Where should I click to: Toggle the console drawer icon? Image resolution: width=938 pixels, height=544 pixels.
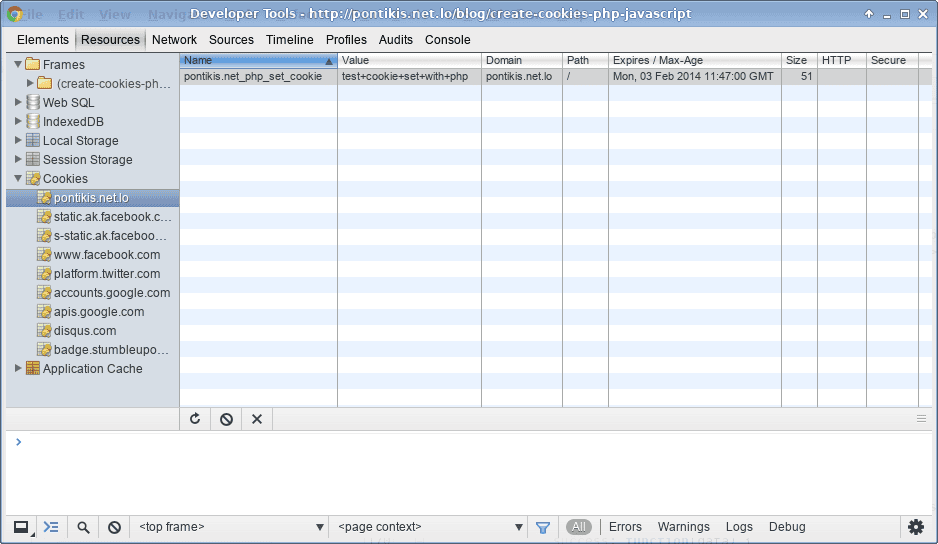point(51,527)
